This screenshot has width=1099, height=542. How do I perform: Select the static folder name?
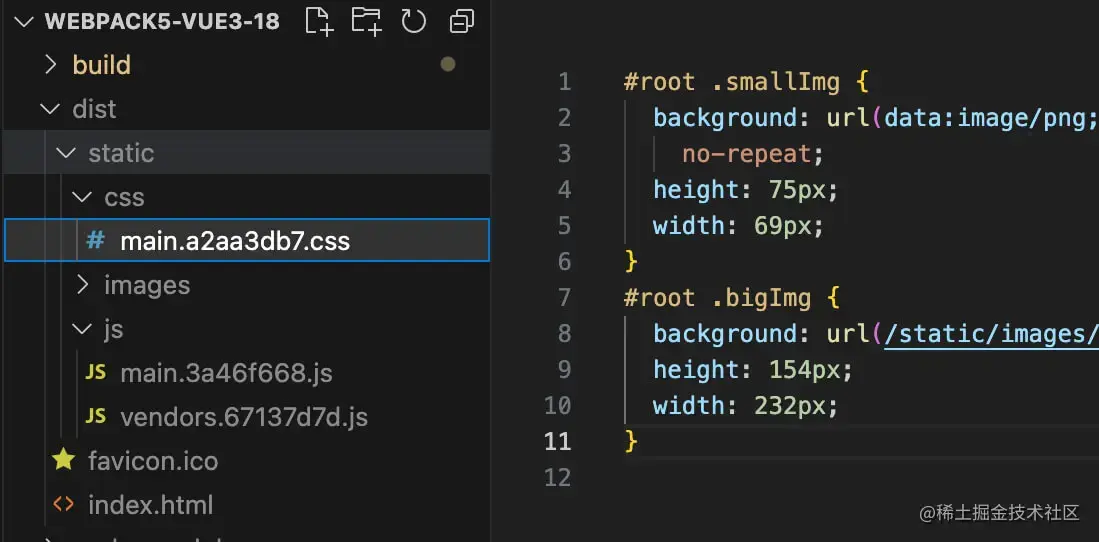121,153
